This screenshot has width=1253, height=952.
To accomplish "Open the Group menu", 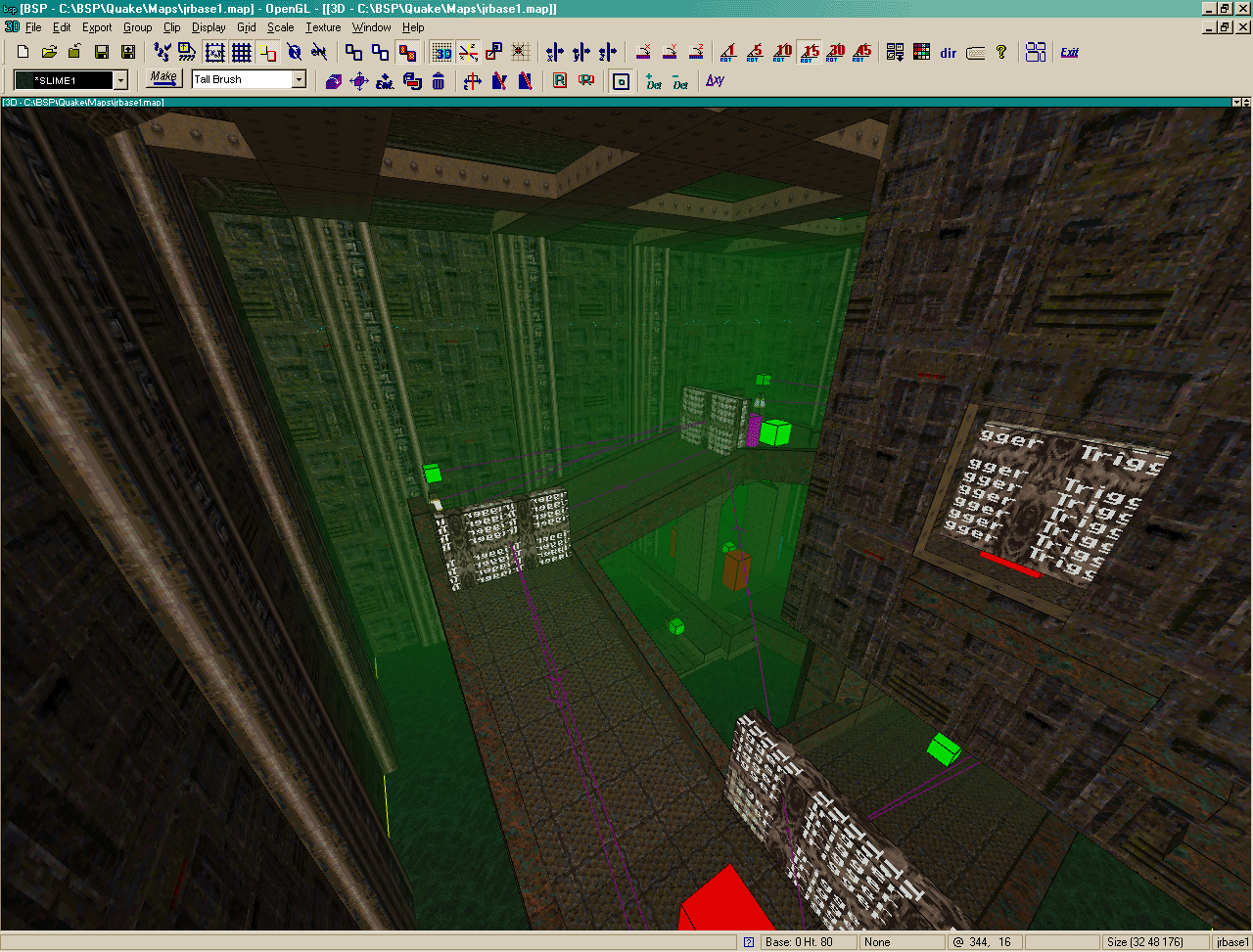I will pos(137,27).
